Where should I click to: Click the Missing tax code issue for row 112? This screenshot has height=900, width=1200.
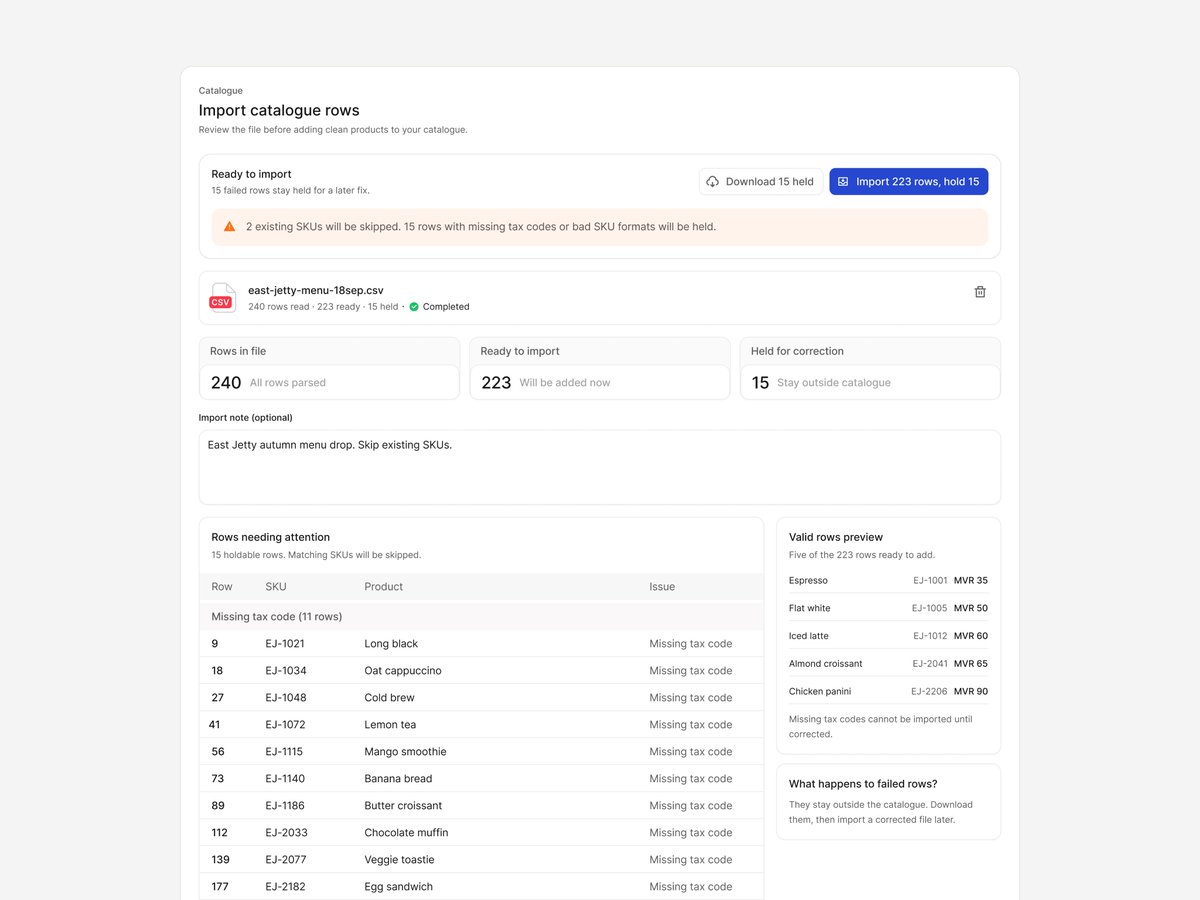pos(691,833)
